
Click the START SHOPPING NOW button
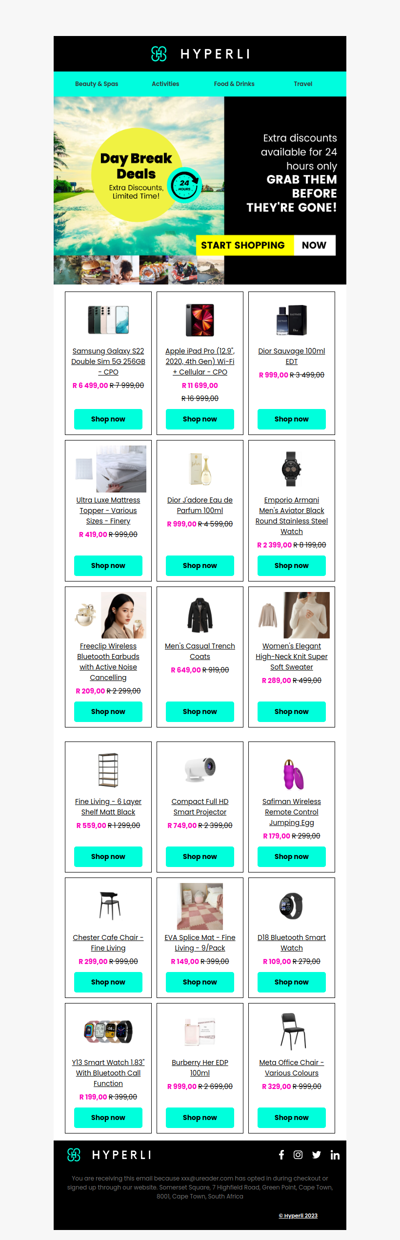(265, 245)
